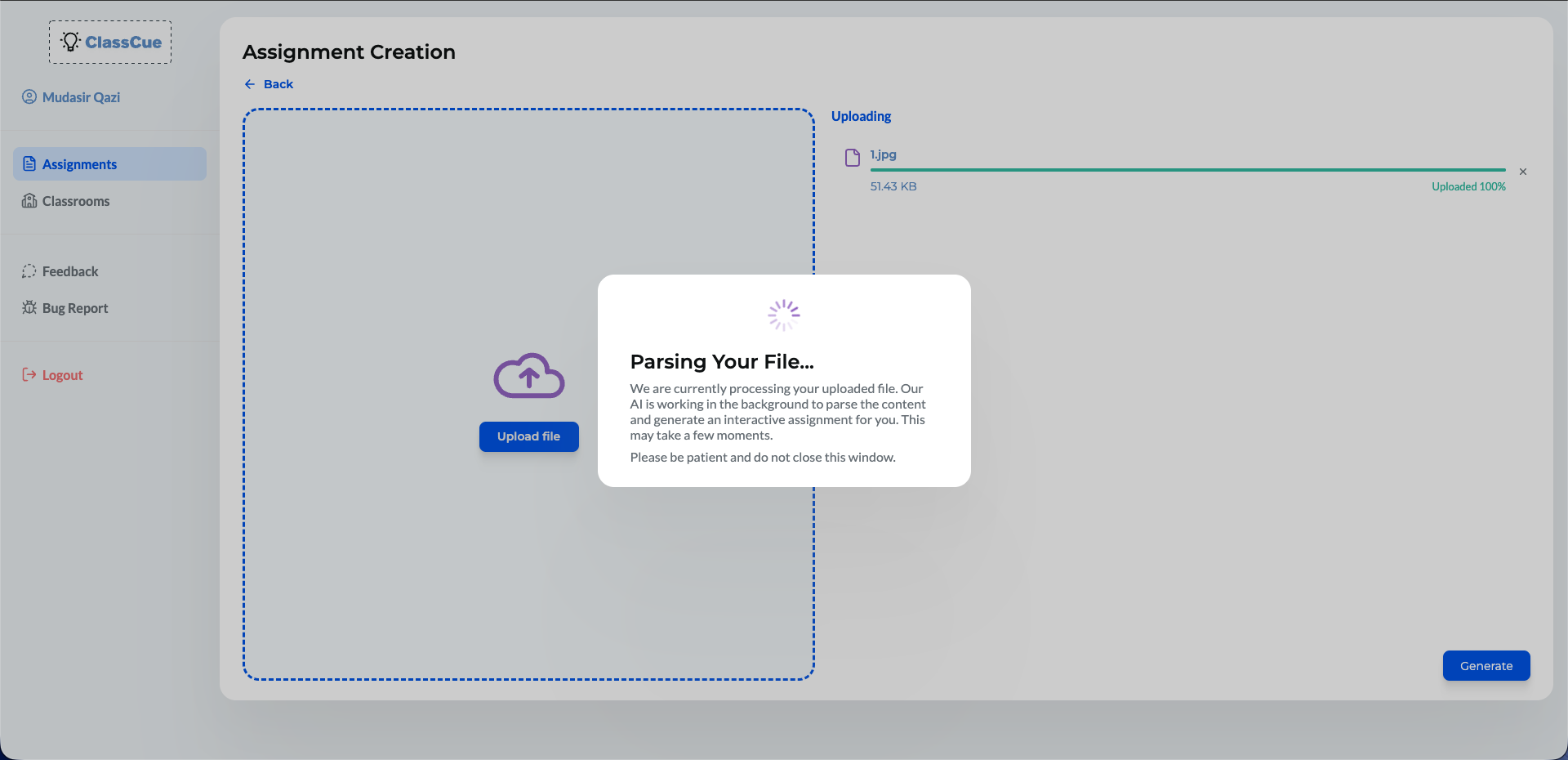Click the back arrow icon
The height and width of the screenshot is (760, 1568).
point(250,84)
